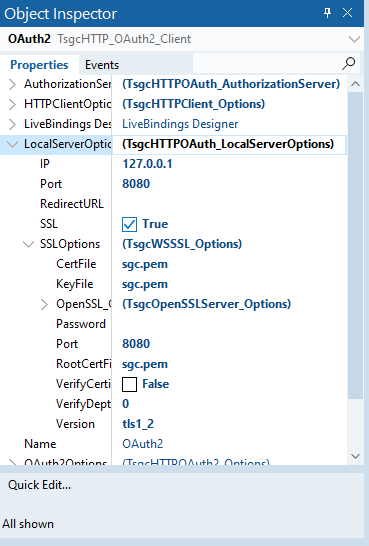Expand the HTTPClientOptions property node
Viewport: 369px width, 546px height.
point(12,104)
